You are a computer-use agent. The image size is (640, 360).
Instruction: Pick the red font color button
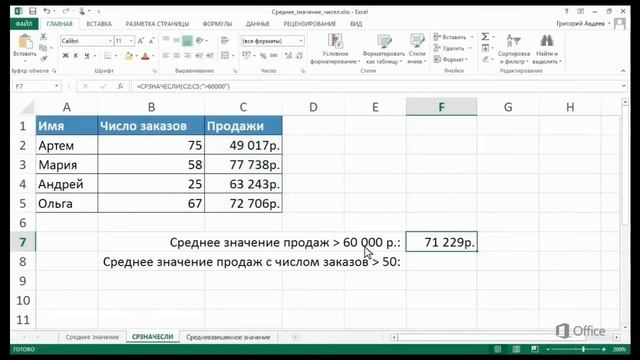(x=145, y=56)
